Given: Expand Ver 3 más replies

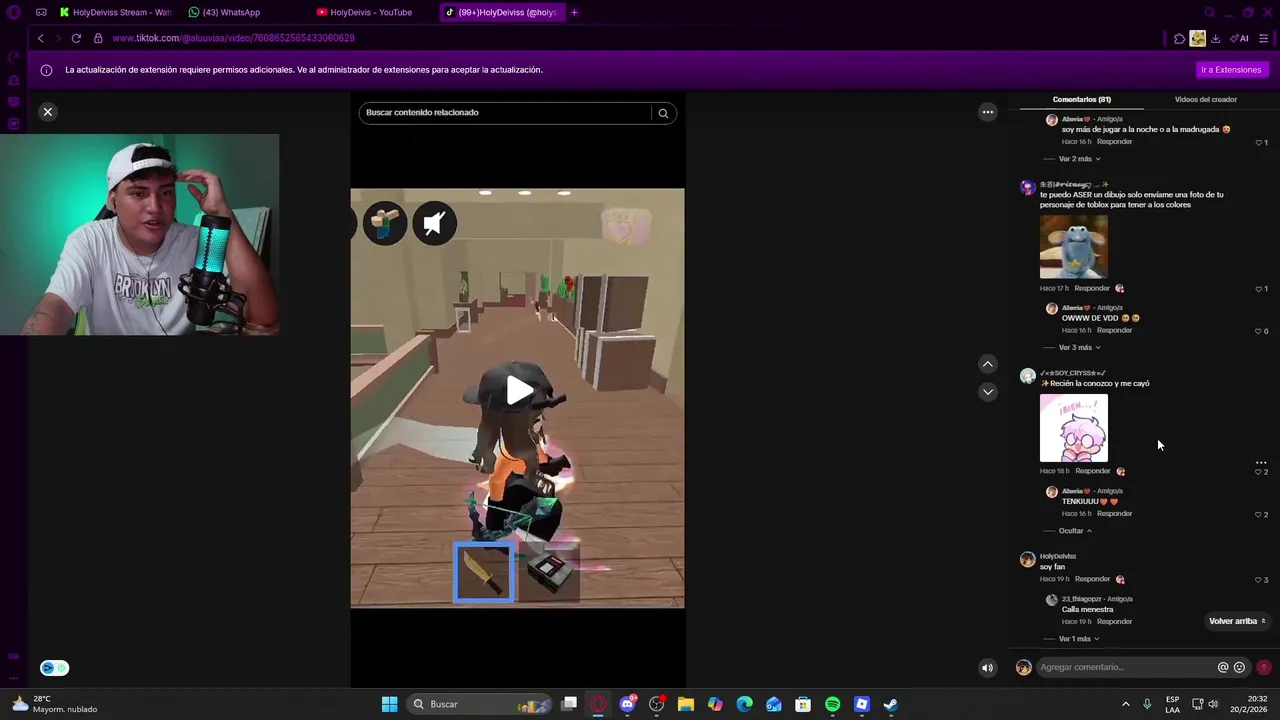Looking at the screenshot, I should pyautogui.click(x=1079, y=348).
